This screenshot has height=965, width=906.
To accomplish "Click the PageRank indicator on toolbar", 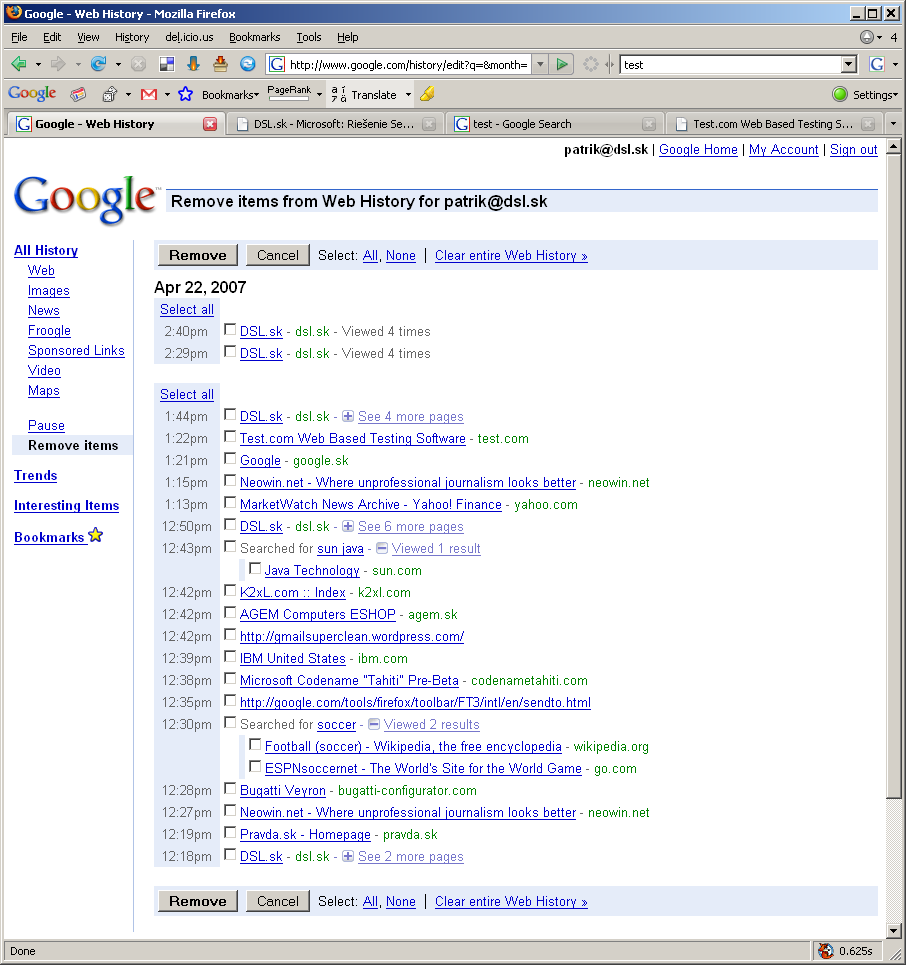I will (289, 92).
